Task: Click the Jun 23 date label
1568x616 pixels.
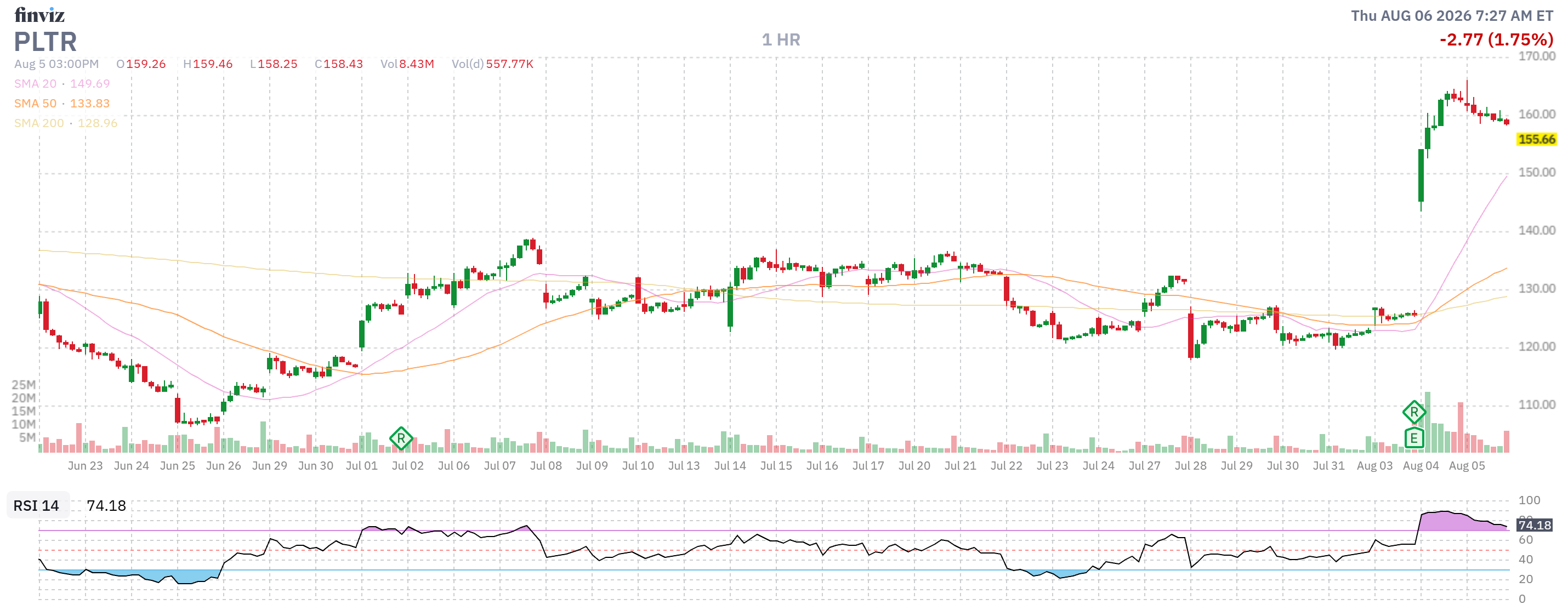Action: (85, 466)
